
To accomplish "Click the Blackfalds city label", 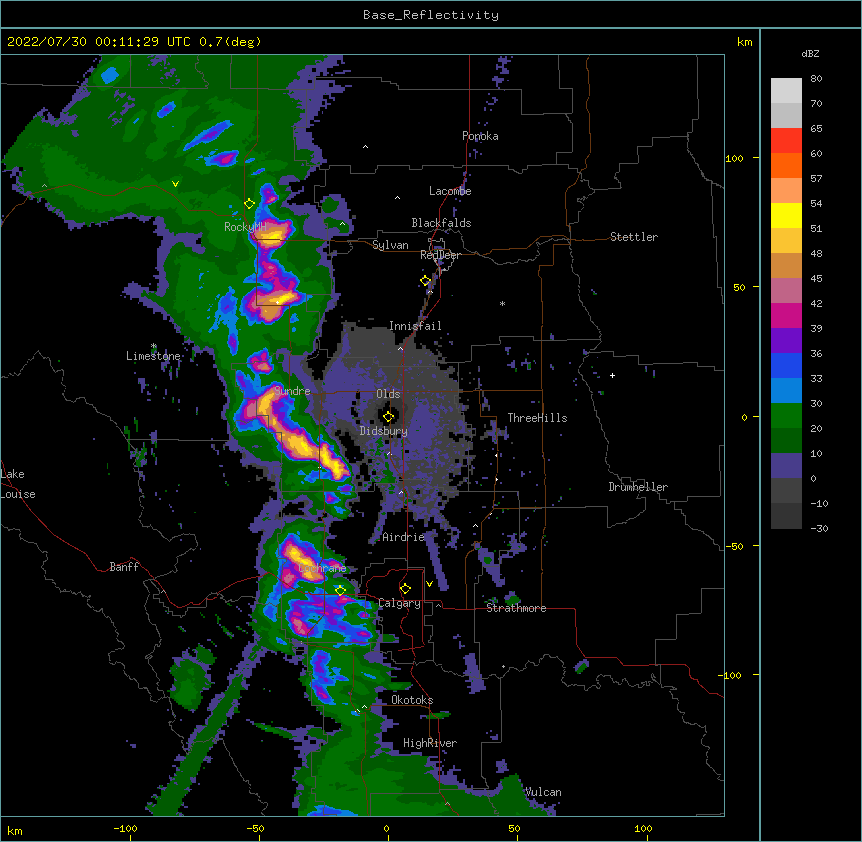I will (441, 223).
